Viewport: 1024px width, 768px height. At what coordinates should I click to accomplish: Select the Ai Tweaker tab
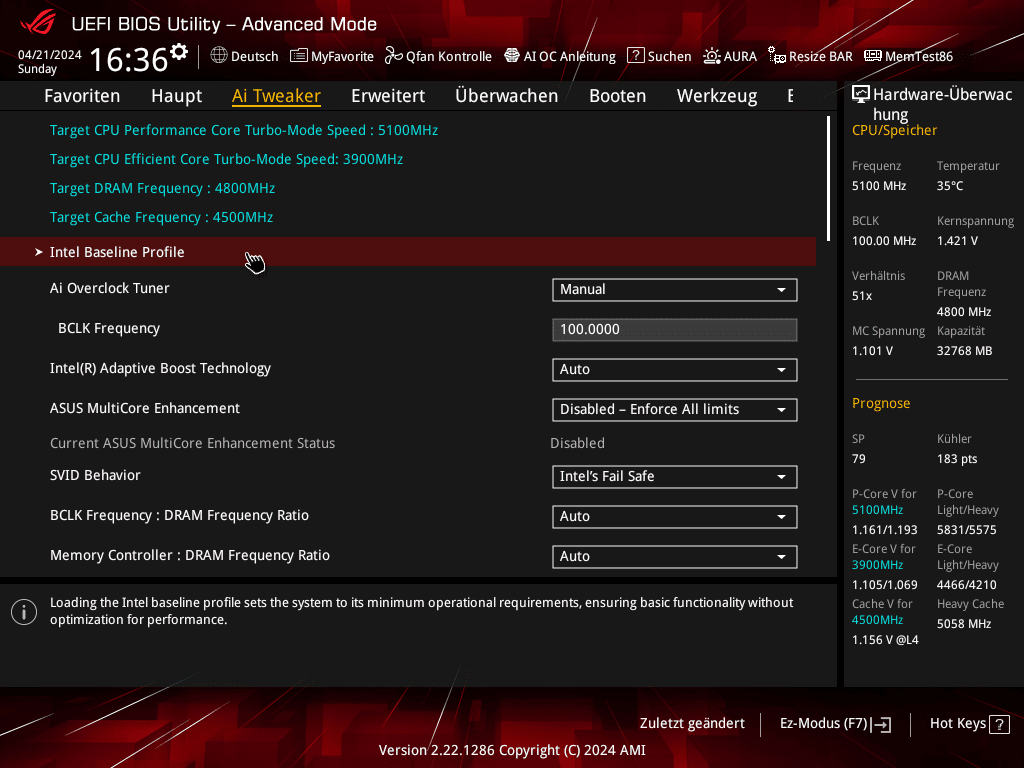(x=276, y=96)
